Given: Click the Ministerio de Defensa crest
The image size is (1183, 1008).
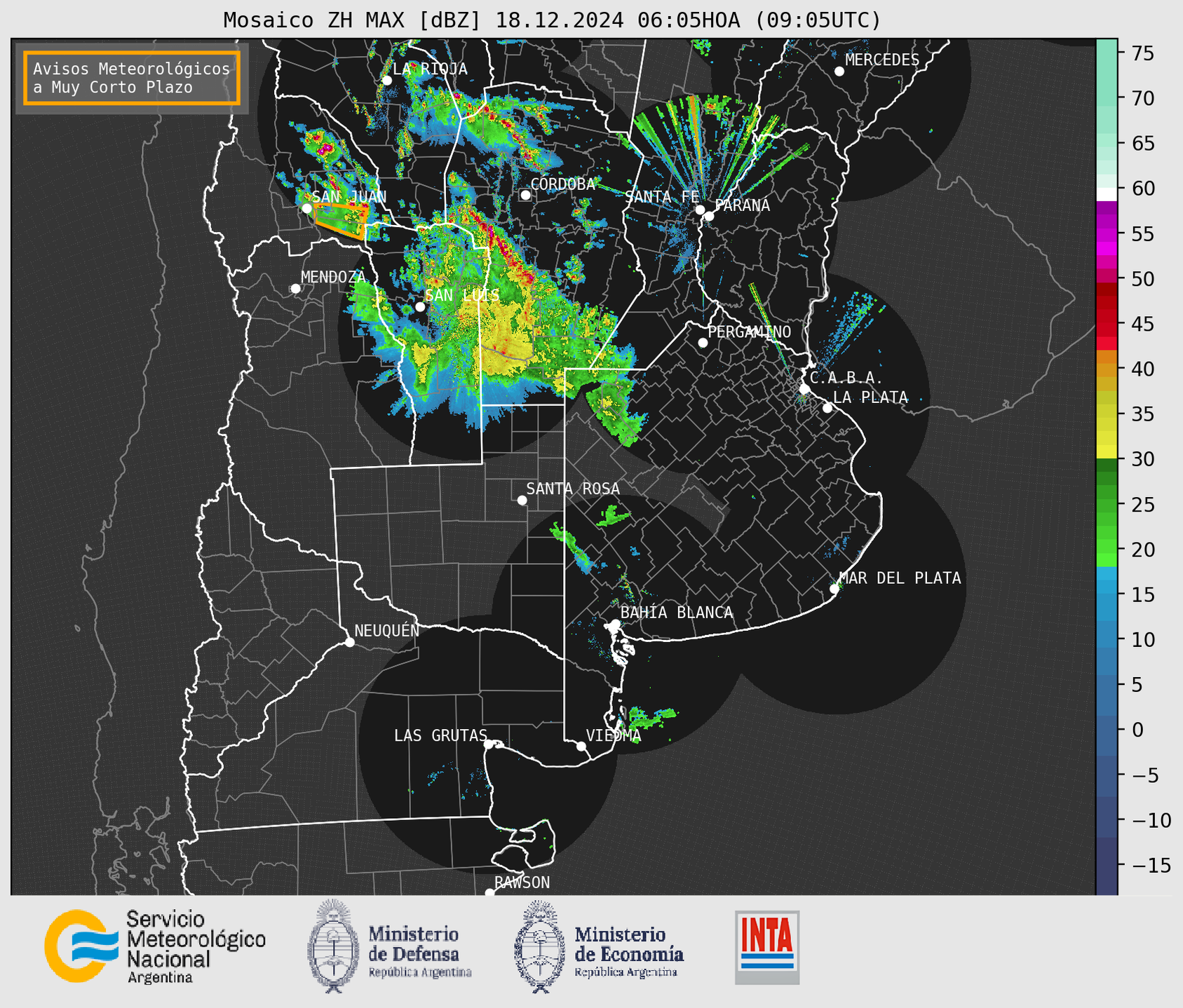Looking at the screenshot, I should click(x=334, y=946).
